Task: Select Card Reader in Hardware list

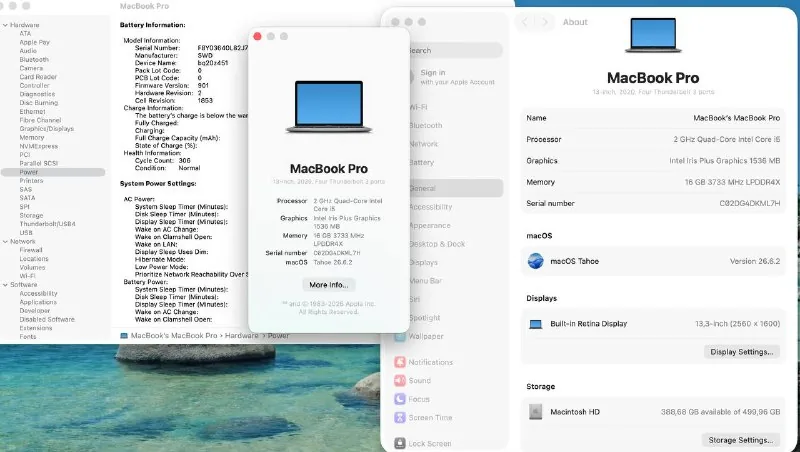Action: [38, 77]
